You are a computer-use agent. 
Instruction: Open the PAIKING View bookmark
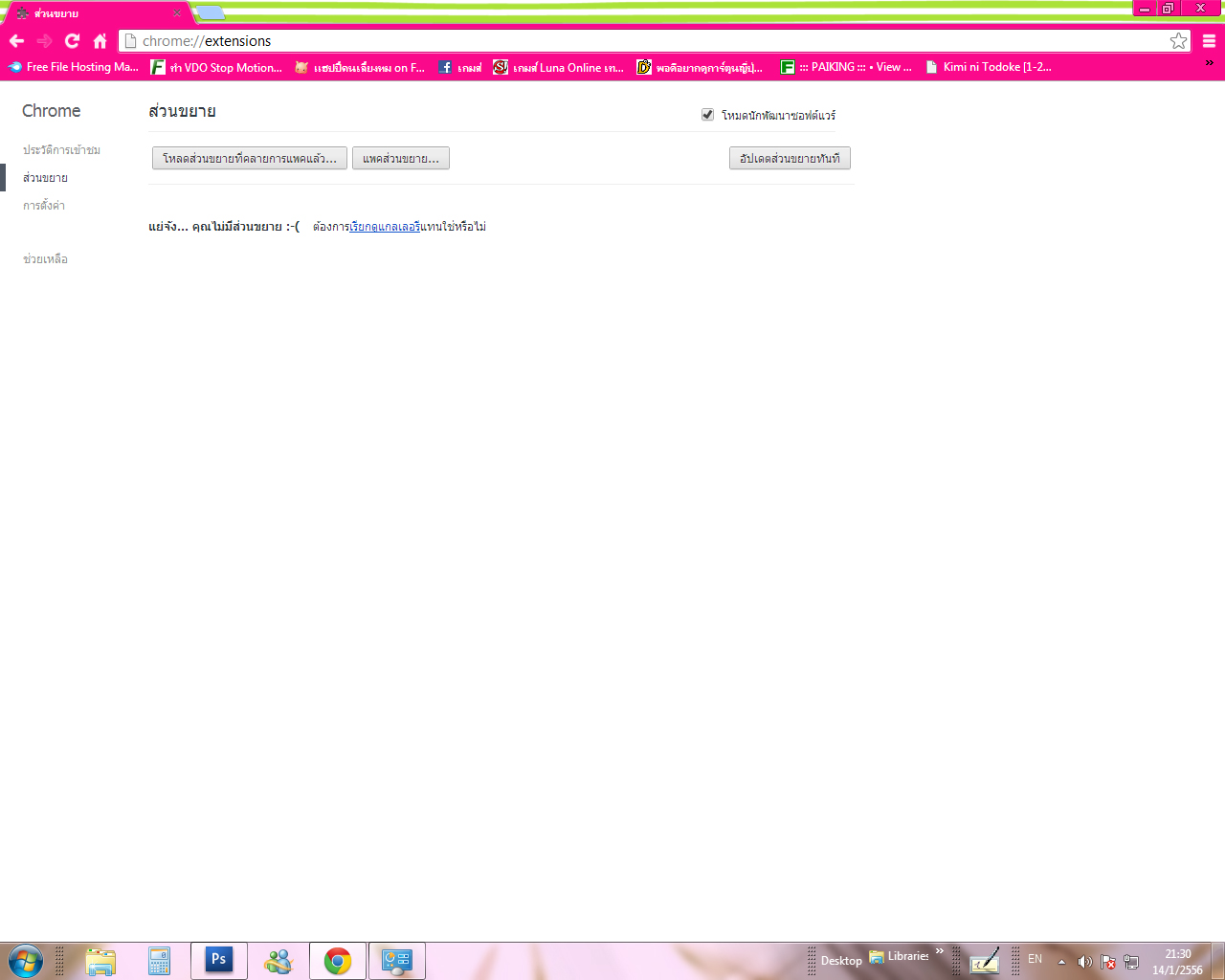[x=846, y=67]
